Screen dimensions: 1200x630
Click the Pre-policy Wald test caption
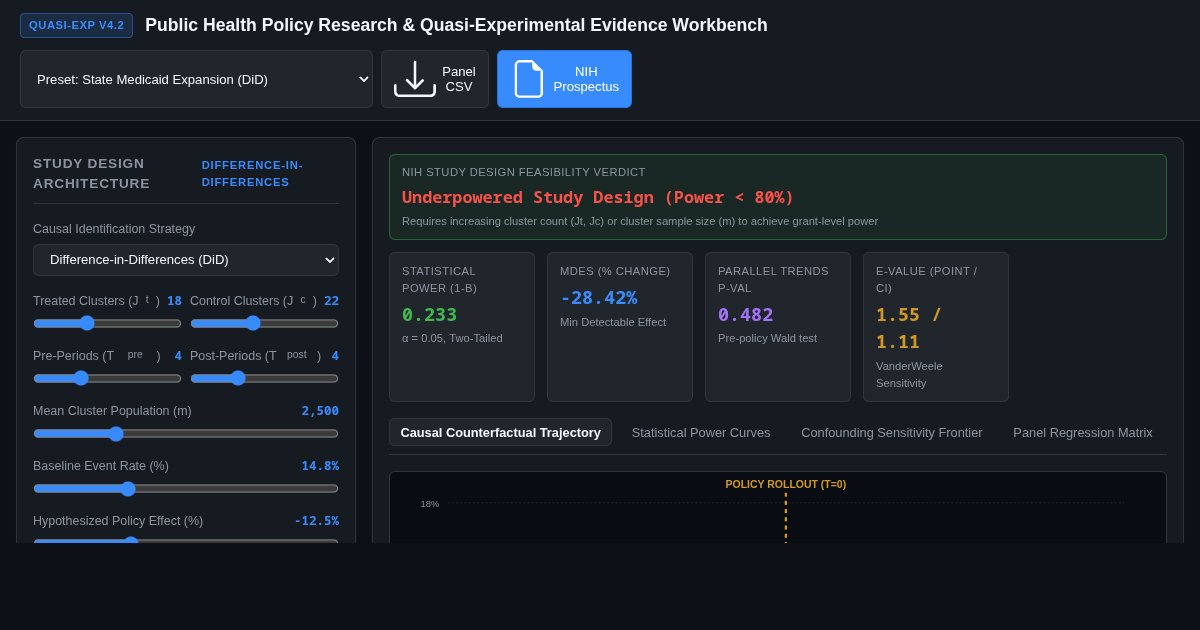point(767,338)
